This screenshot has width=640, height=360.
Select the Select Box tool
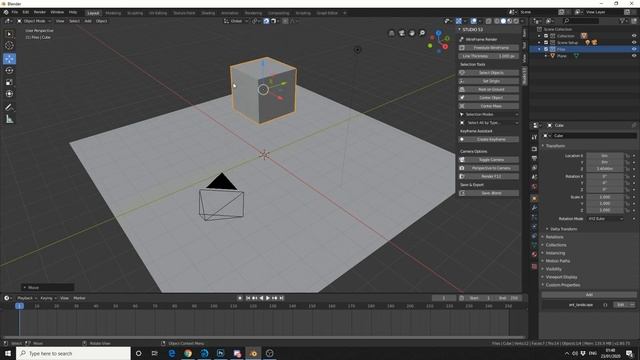[9, 34]
